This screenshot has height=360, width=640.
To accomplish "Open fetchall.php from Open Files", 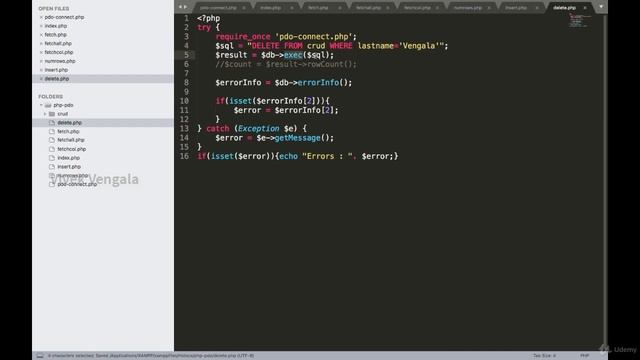I will [x=58, y=43].
